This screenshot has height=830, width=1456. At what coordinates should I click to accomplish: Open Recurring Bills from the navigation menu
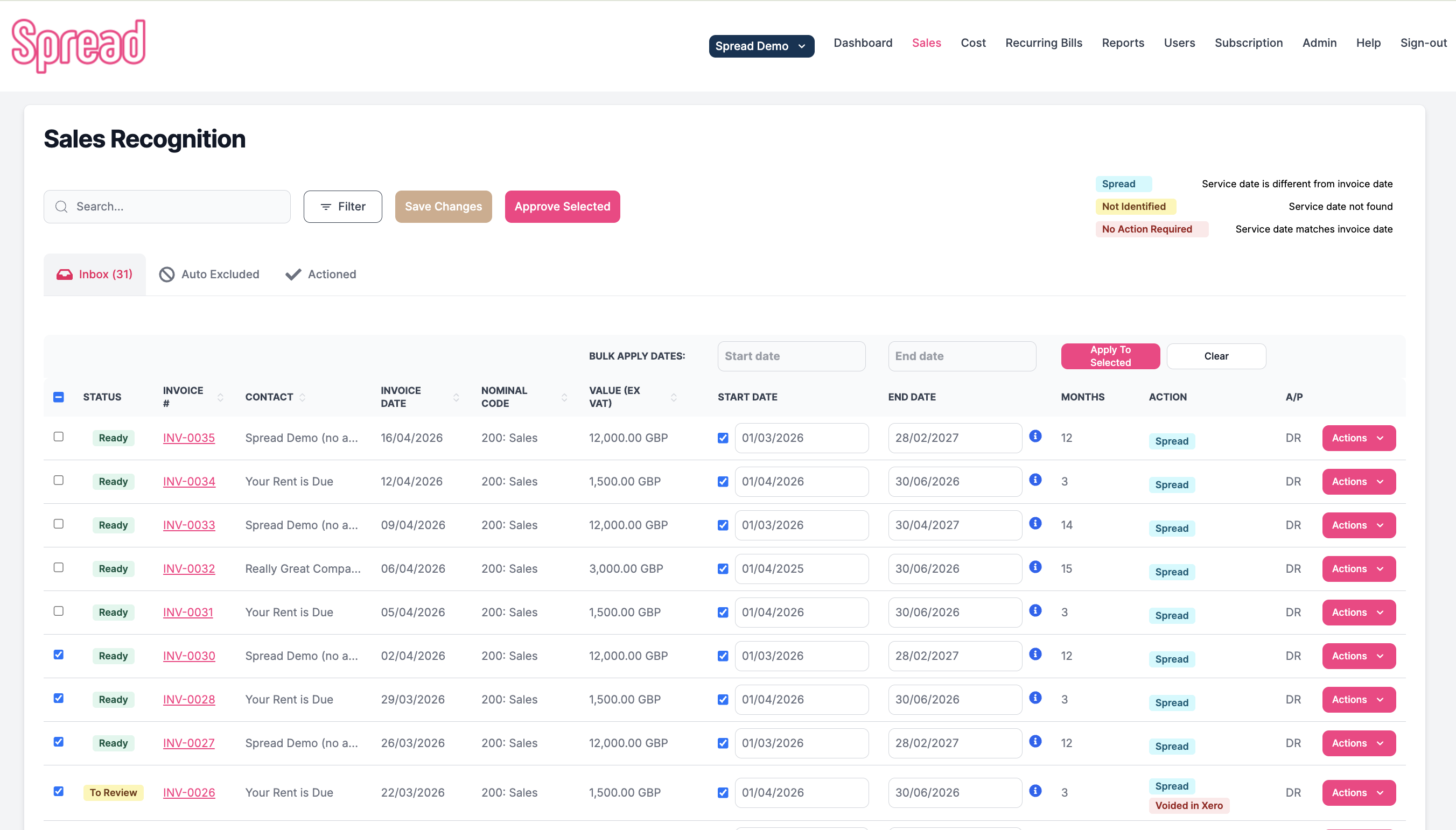(1043, 43)
